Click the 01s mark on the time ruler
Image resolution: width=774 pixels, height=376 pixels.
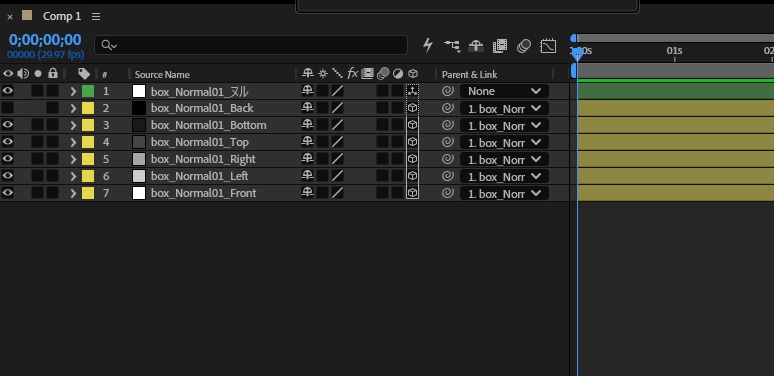(674, 51)
